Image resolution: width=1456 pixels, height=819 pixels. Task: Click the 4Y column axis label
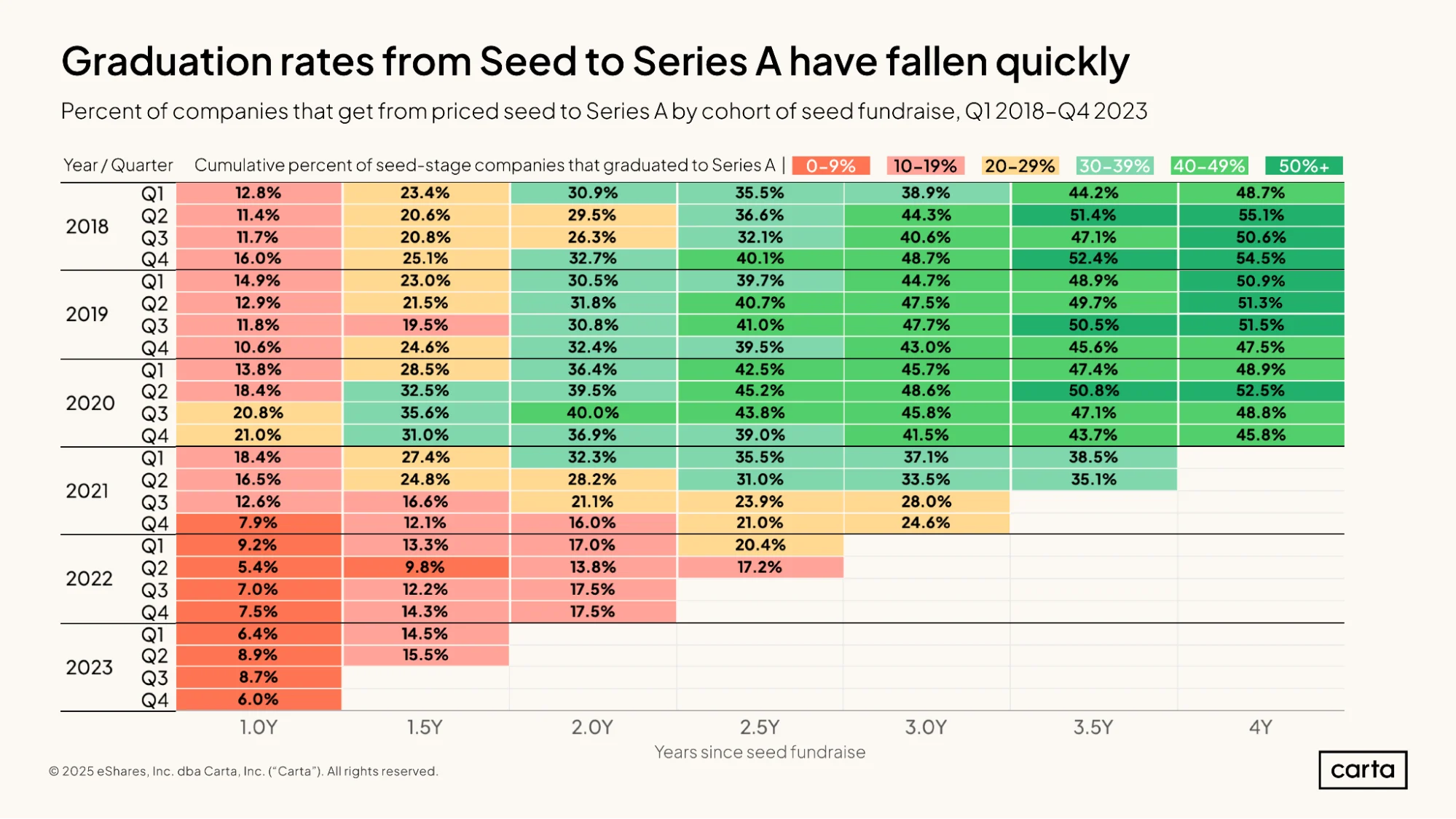click(1260, 727)
